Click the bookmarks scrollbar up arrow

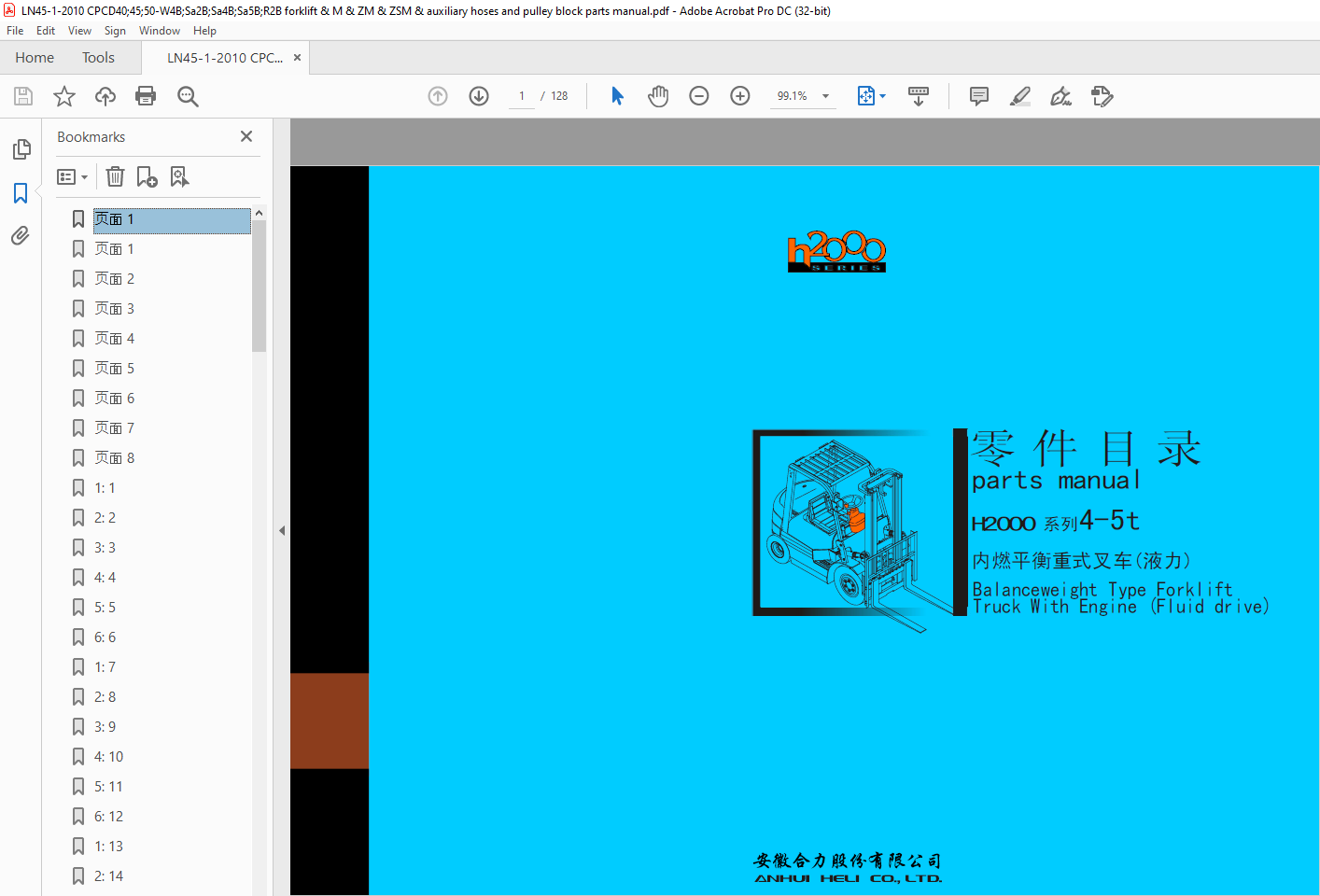click(259, 213)
